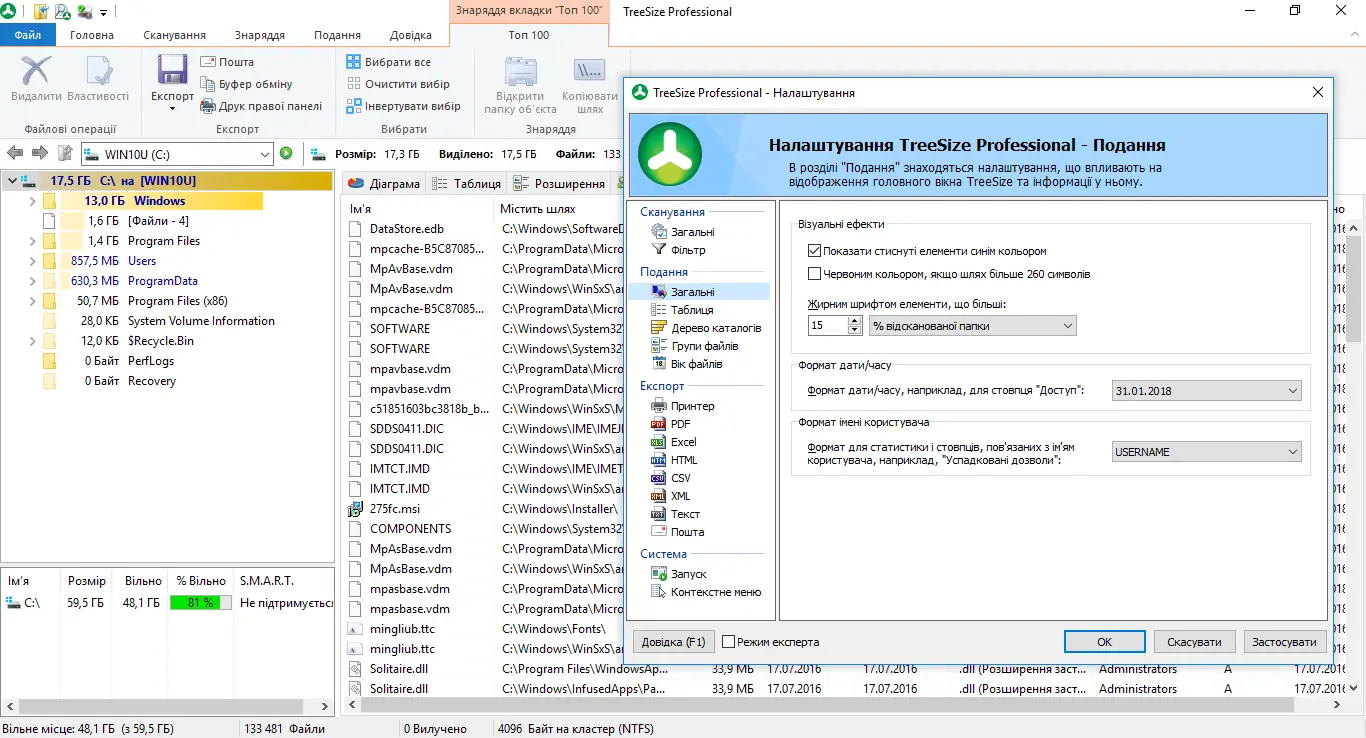Expand the Windows folder in tree
The image size is (1366, 738).
point(33,201)
